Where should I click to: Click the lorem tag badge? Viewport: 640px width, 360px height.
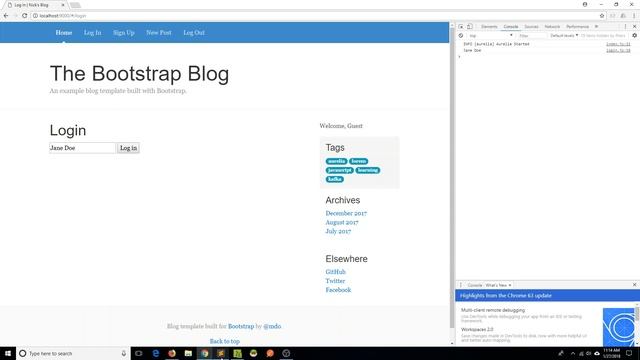358,161
